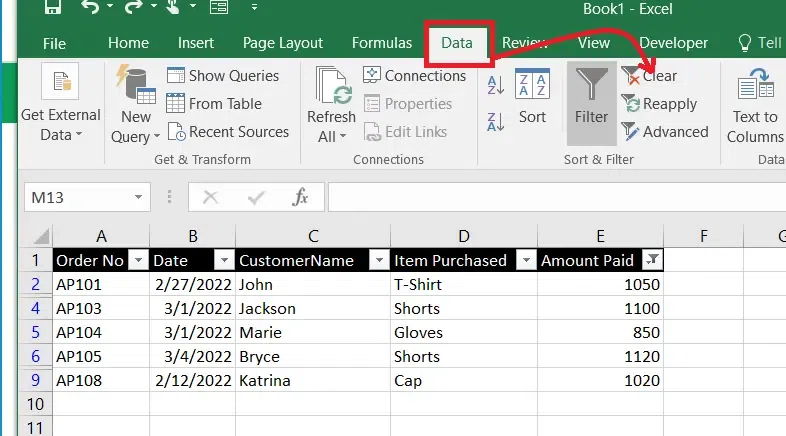The width and height of the screenshot is (786, 436).
Task: Switch to the Insert tab
Action: 195,43
